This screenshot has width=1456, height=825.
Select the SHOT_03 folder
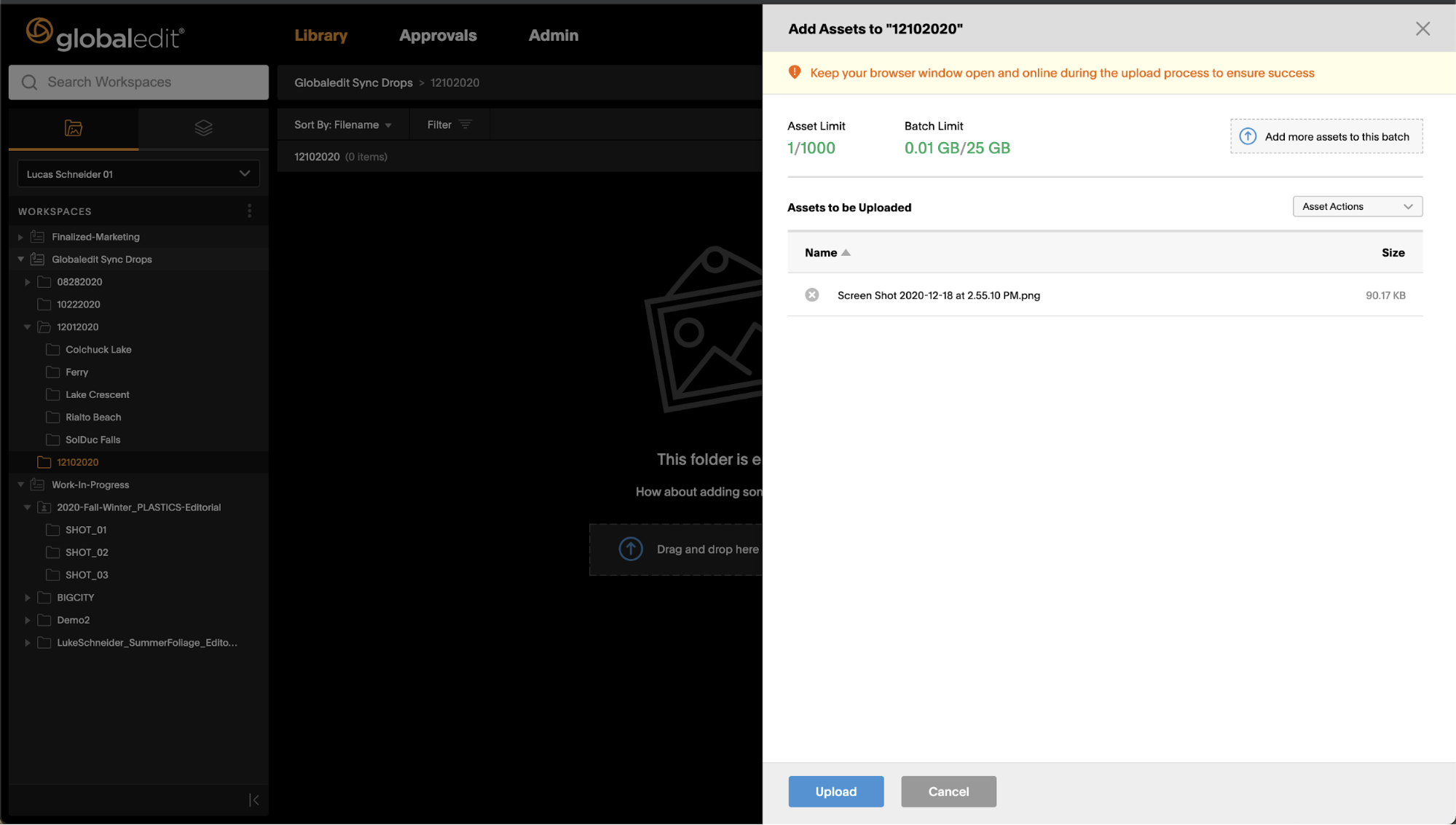[87, 575]
